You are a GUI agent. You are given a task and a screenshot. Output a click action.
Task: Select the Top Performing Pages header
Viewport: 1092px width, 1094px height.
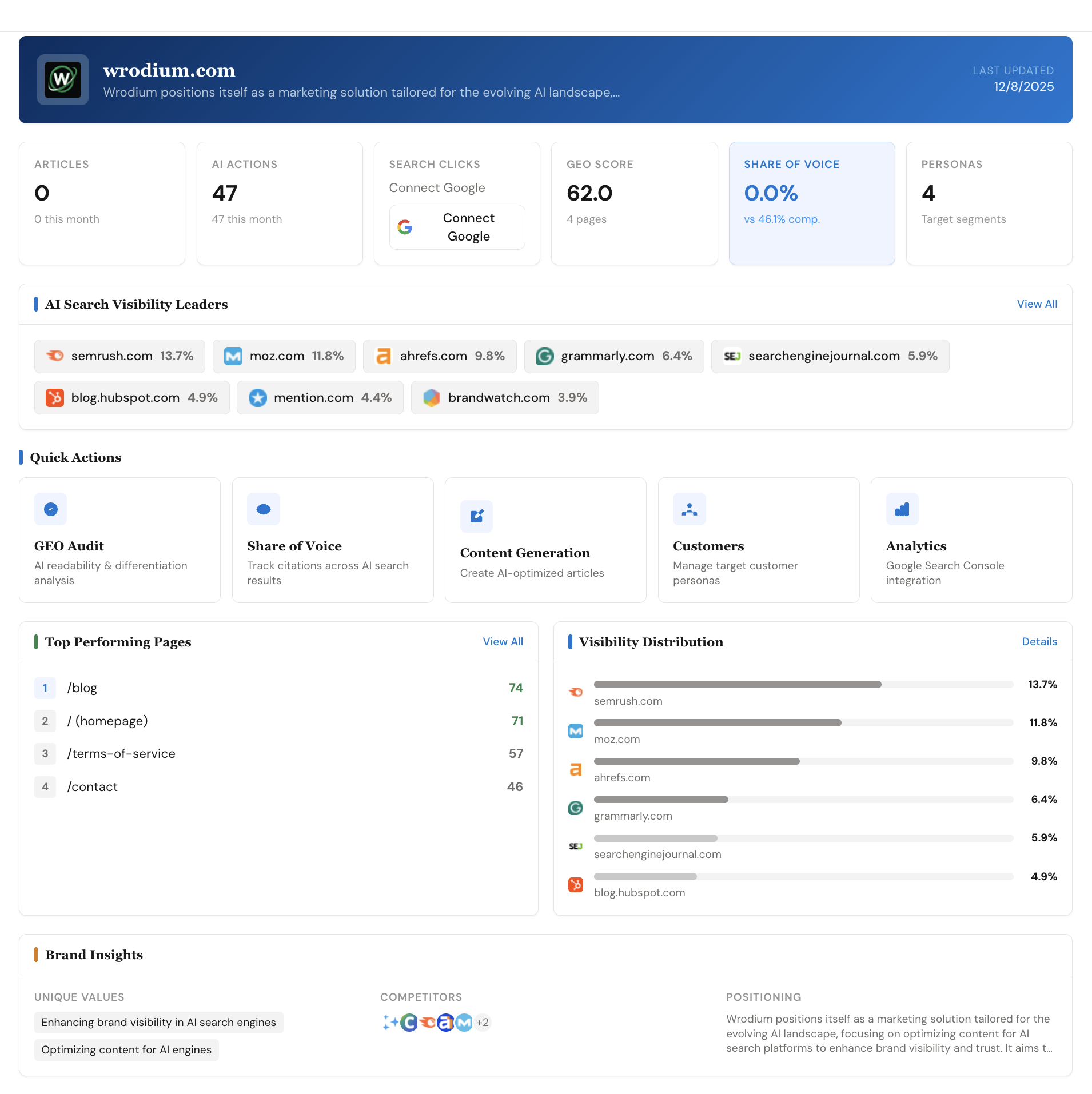pos(118,642)
